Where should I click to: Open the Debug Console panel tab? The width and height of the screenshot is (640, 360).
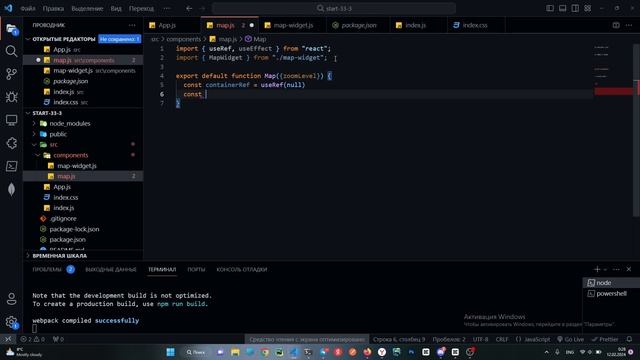point(242,269)
